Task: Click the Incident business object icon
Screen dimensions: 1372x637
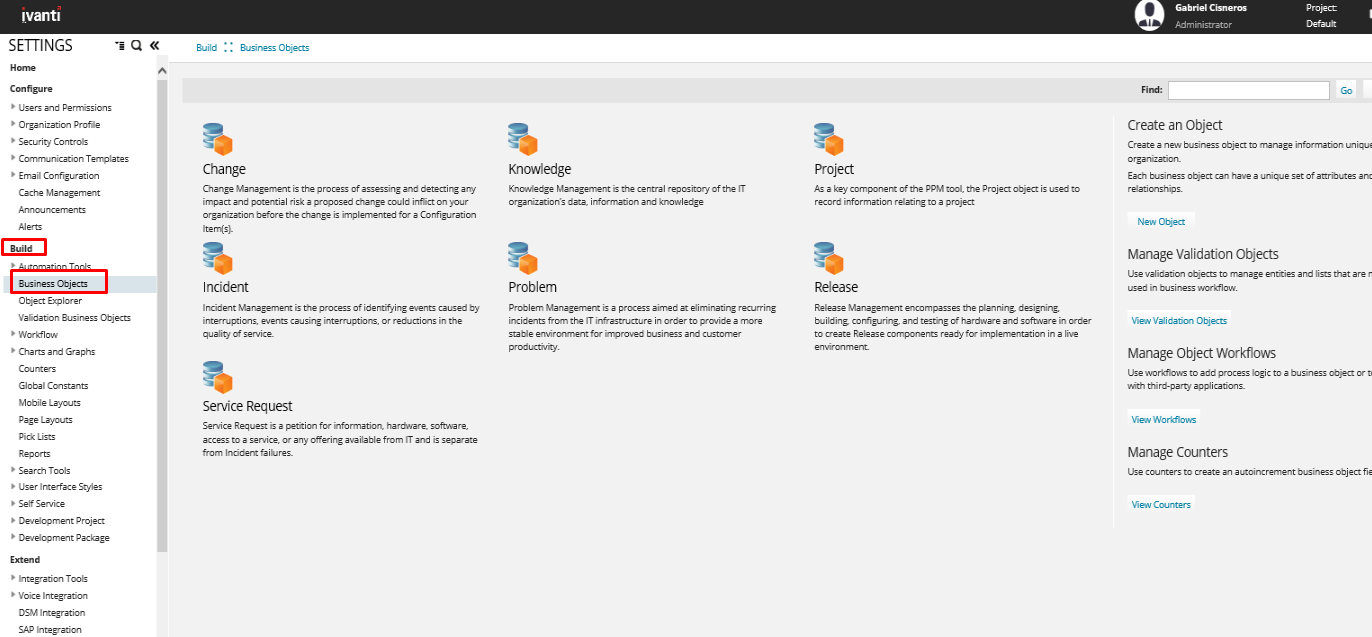Action: click(217, 258)
